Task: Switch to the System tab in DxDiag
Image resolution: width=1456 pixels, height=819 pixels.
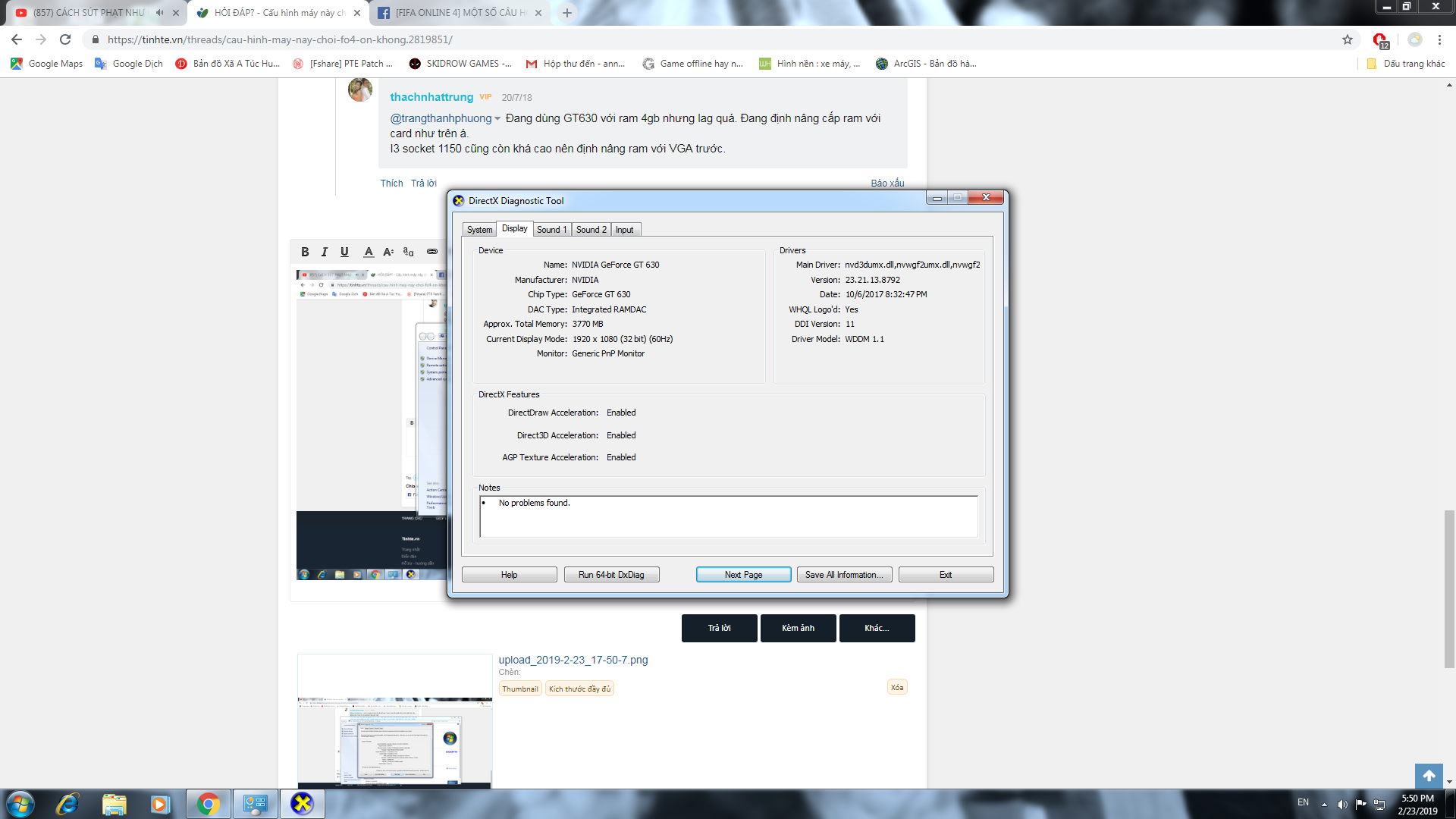Action: (479, 230)
